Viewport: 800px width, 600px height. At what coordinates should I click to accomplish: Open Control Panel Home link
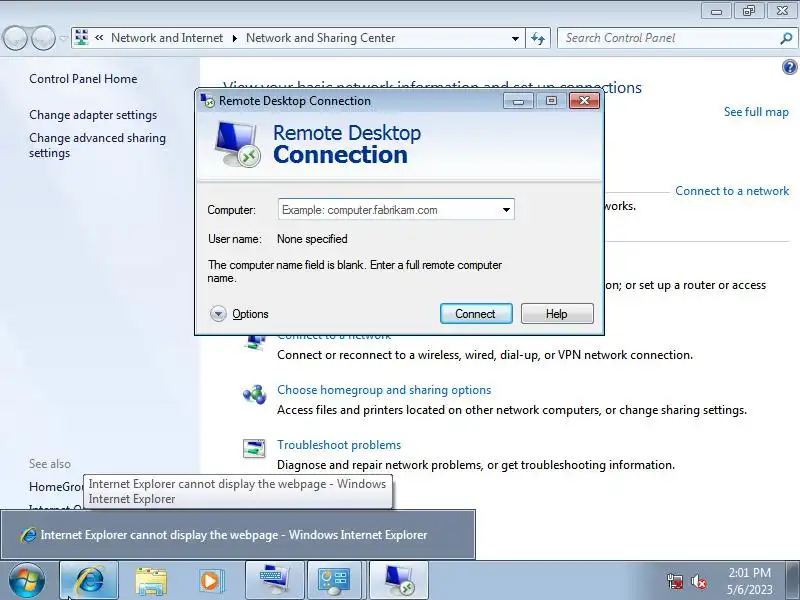(x=83, y=79)
